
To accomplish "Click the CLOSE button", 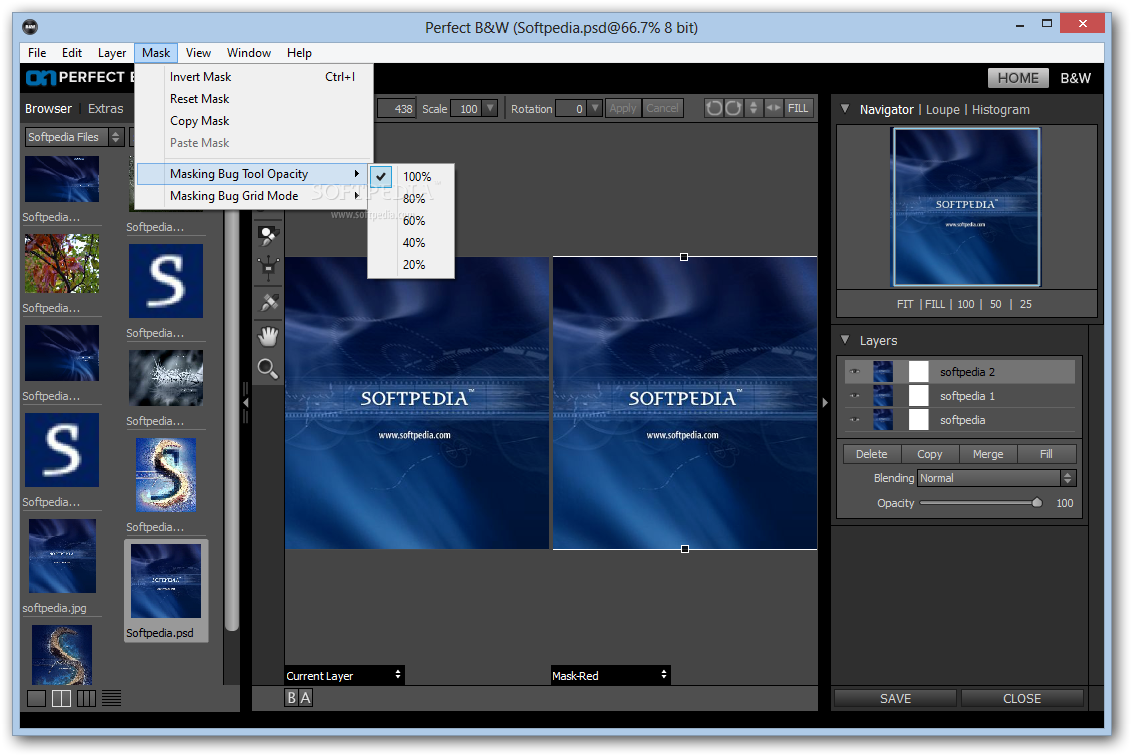I will click(x=1022, y=698).
